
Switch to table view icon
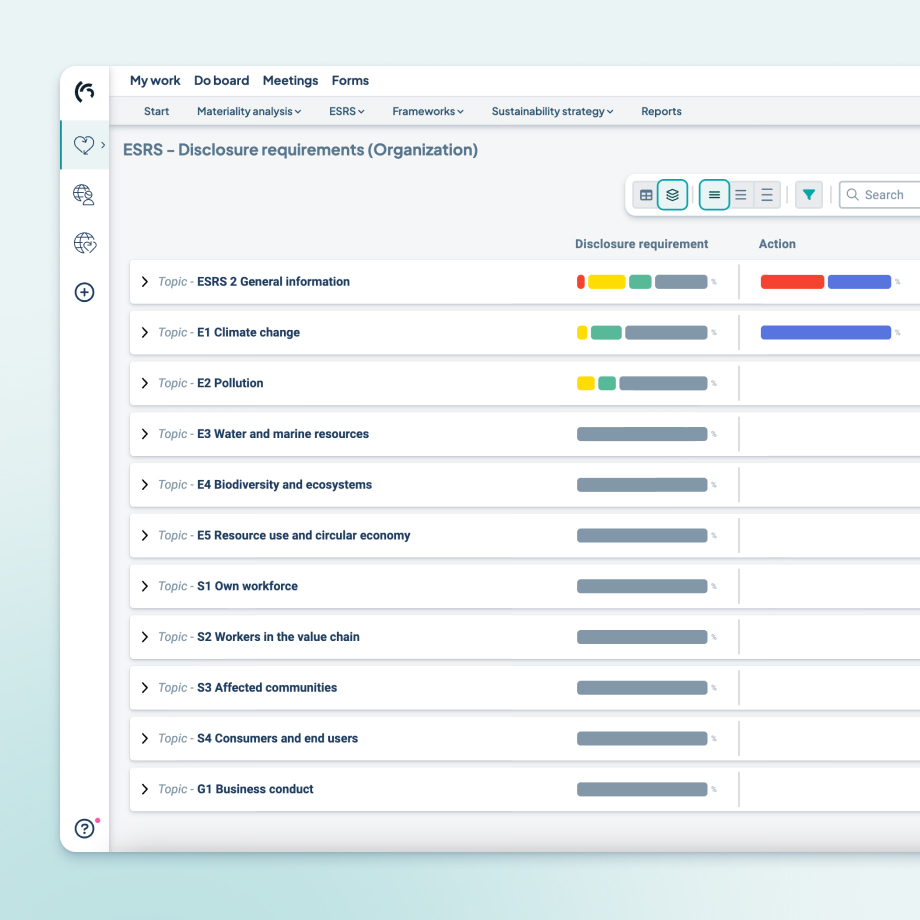pyautogui.click(x=646, y=195)
